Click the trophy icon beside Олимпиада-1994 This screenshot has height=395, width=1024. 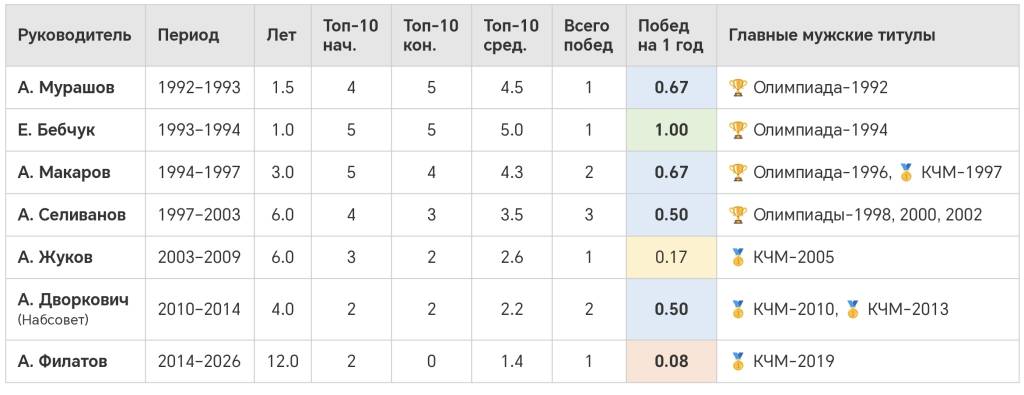(738, 130)
